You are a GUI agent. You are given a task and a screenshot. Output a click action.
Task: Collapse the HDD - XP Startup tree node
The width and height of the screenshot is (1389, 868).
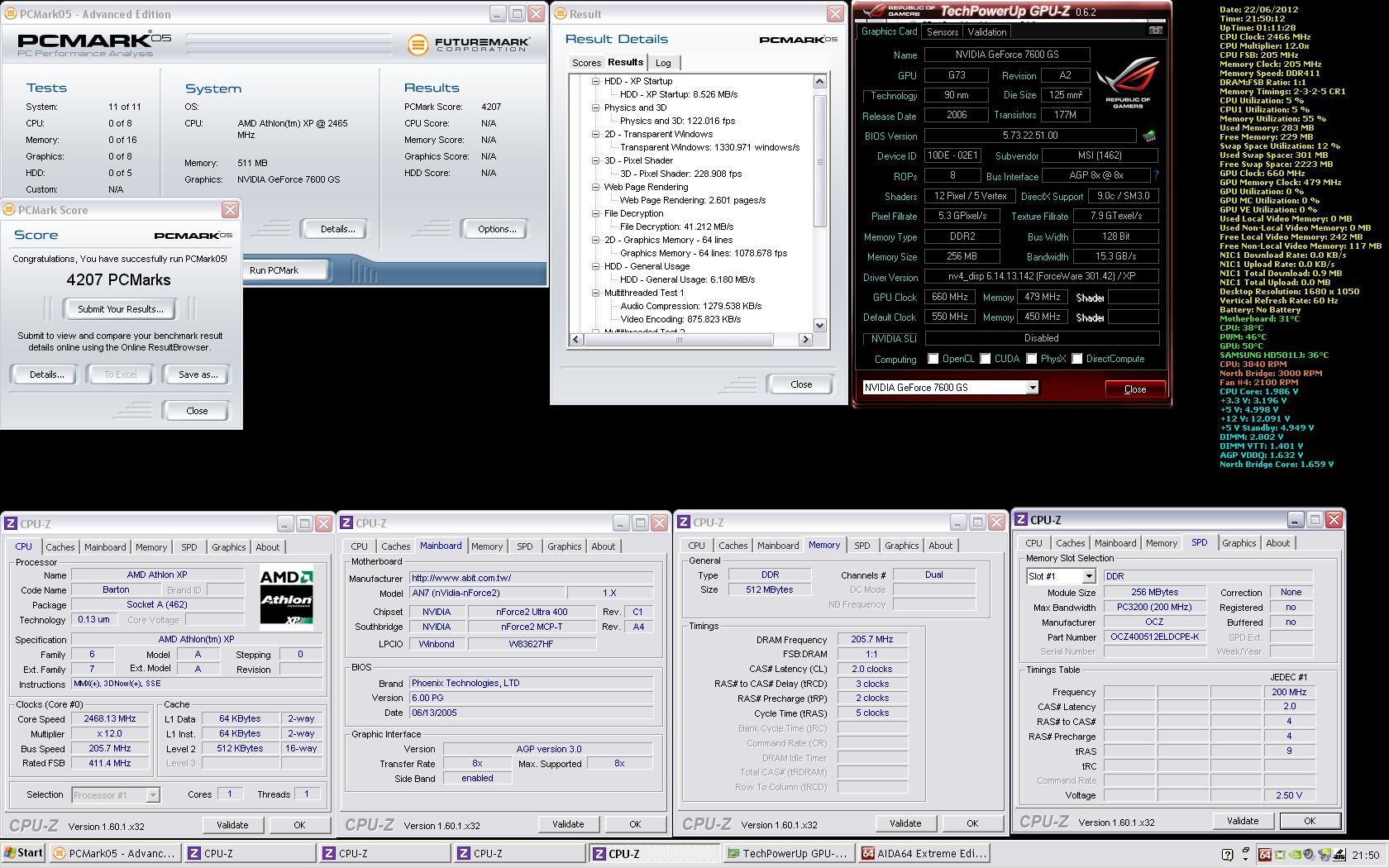click(x=595, y=81)
